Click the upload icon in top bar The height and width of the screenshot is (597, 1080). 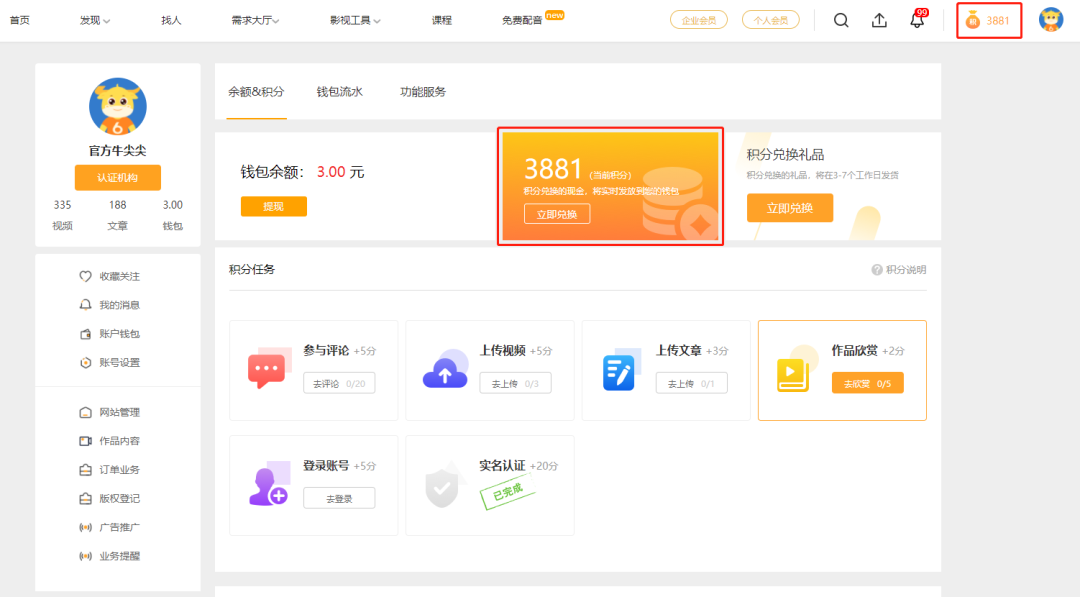tap(879, 20)
